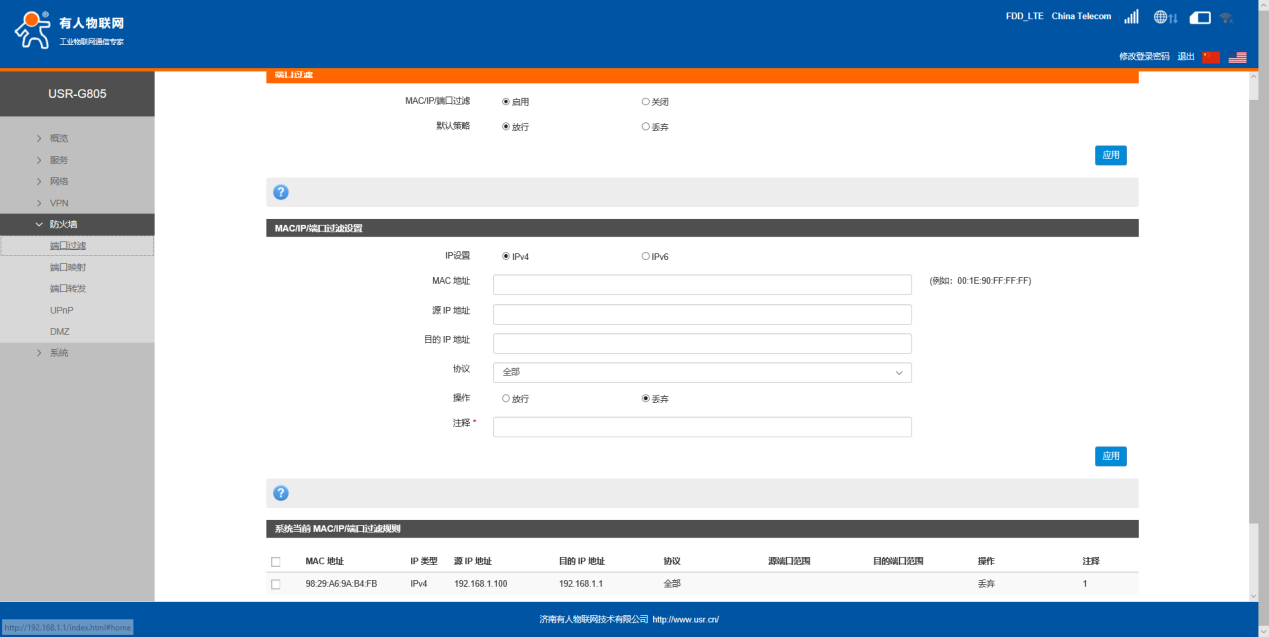
Task: Click the 修改登录密码 link
Action: pyautogui.click(x=1143, y=57)
